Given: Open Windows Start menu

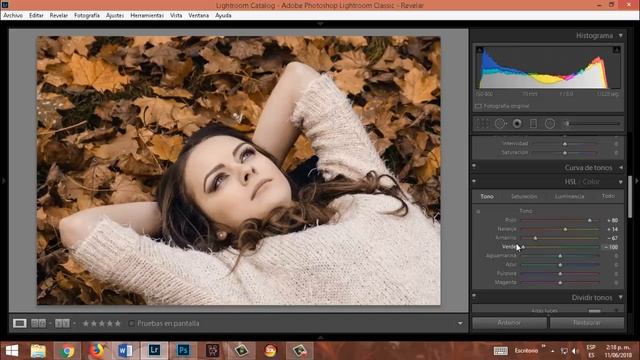Looking at the screenshot, I should tap(12, 351).
